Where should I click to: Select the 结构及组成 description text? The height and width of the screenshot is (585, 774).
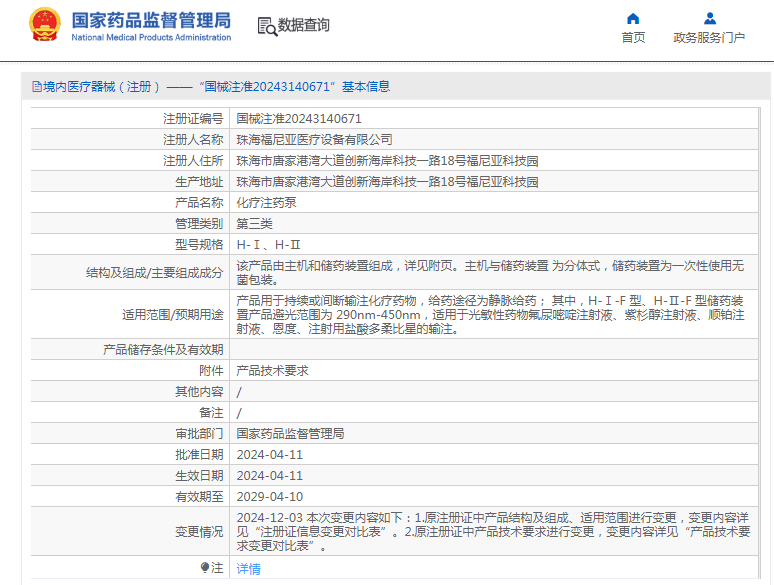[x=490, y=273]
